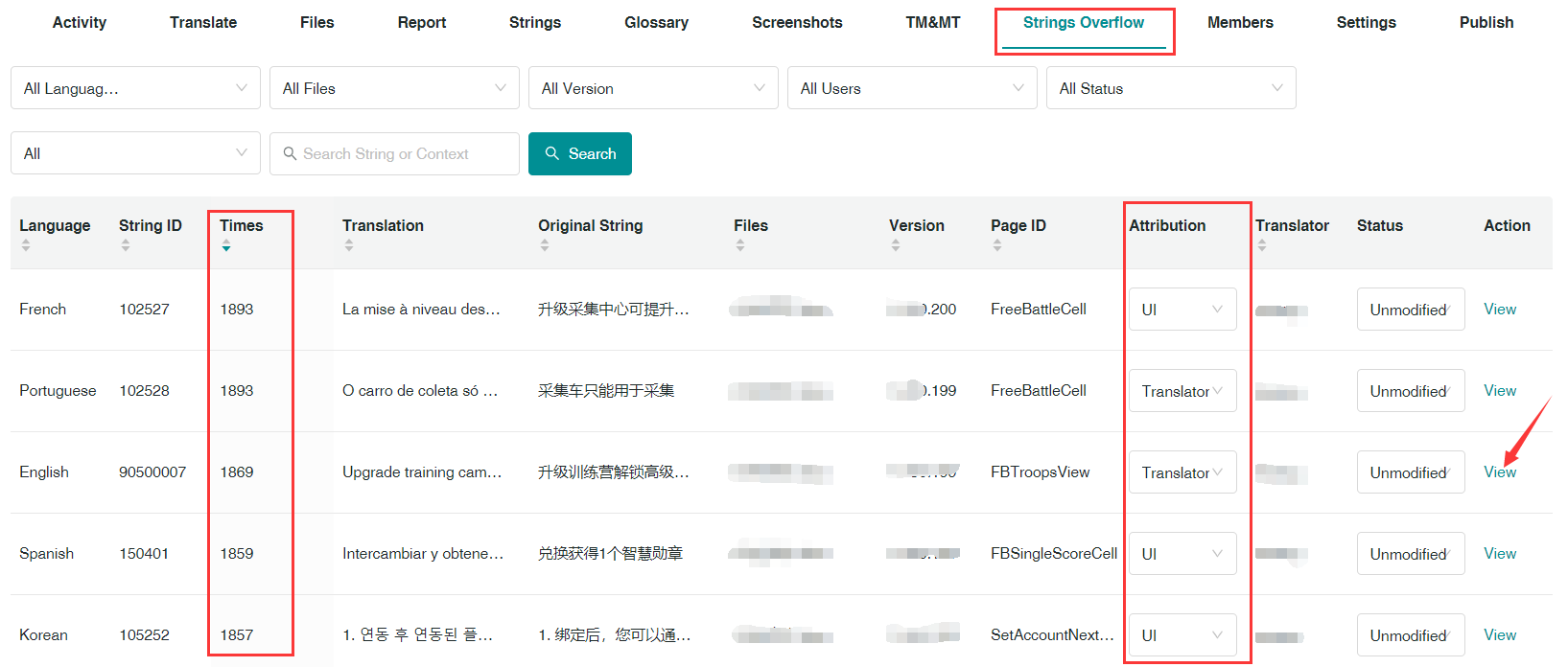Go to the Publish tab
Image resolution: width=1568 pixels, height=667 pixels.
pos(1486,22)
